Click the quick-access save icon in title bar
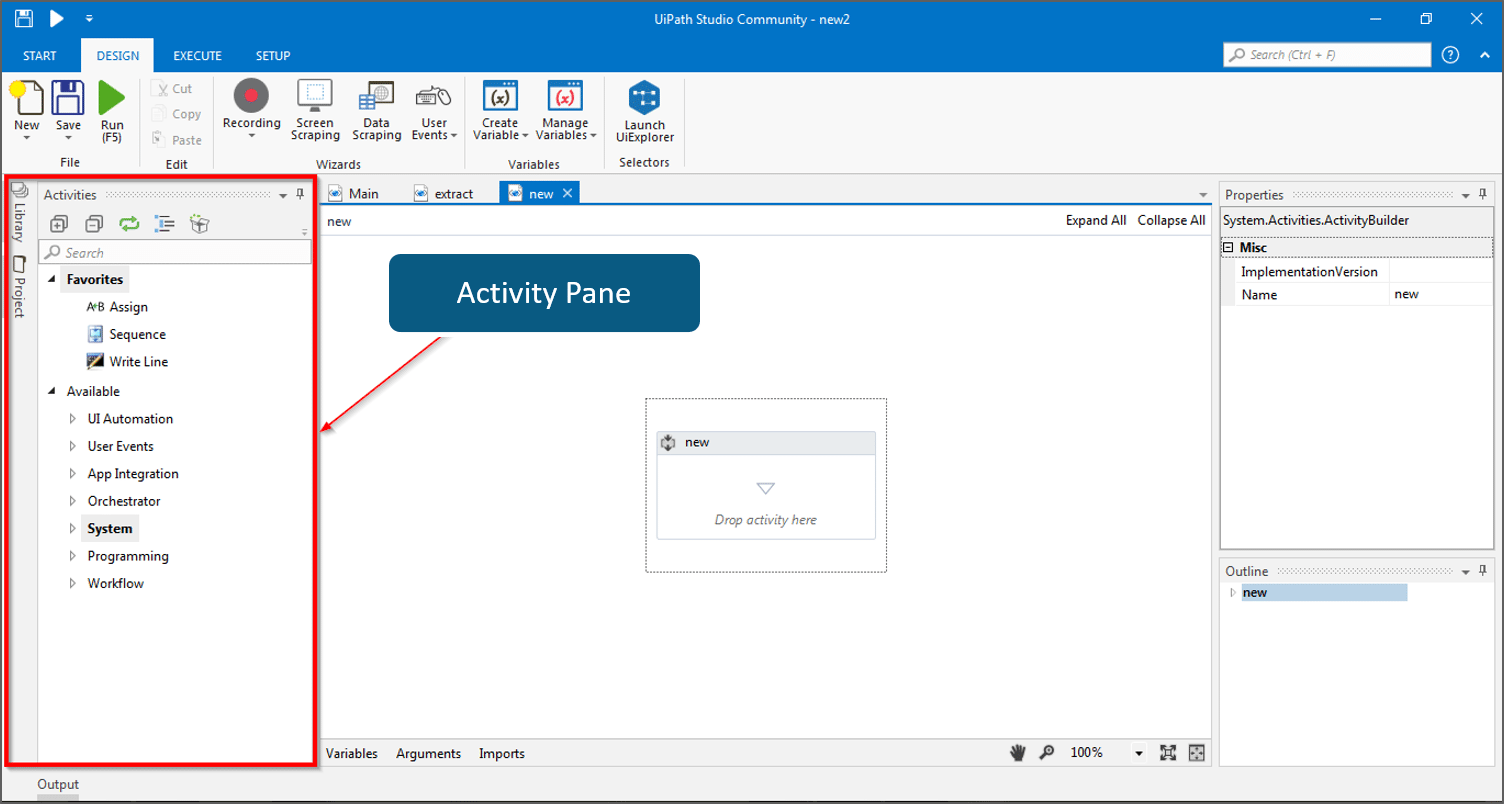Screen dimensions: 1504x804 (x=24, y=18)
